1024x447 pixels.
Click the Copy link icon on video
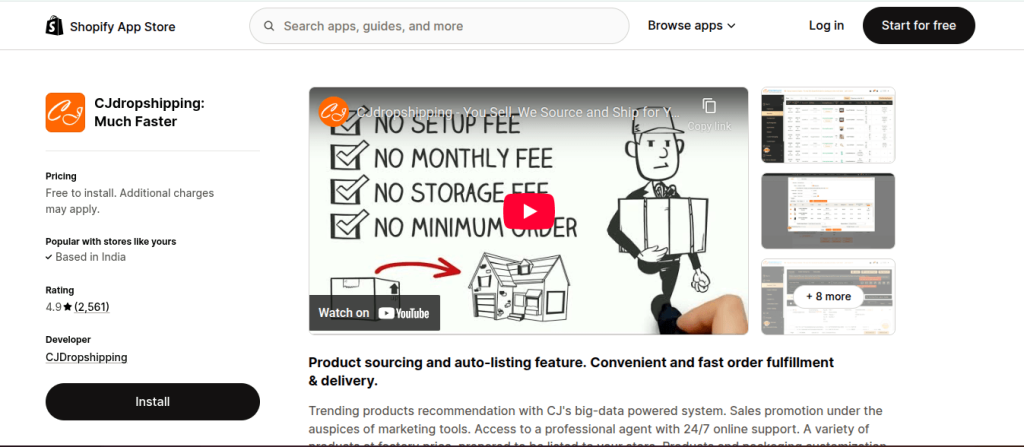[709, 106]
